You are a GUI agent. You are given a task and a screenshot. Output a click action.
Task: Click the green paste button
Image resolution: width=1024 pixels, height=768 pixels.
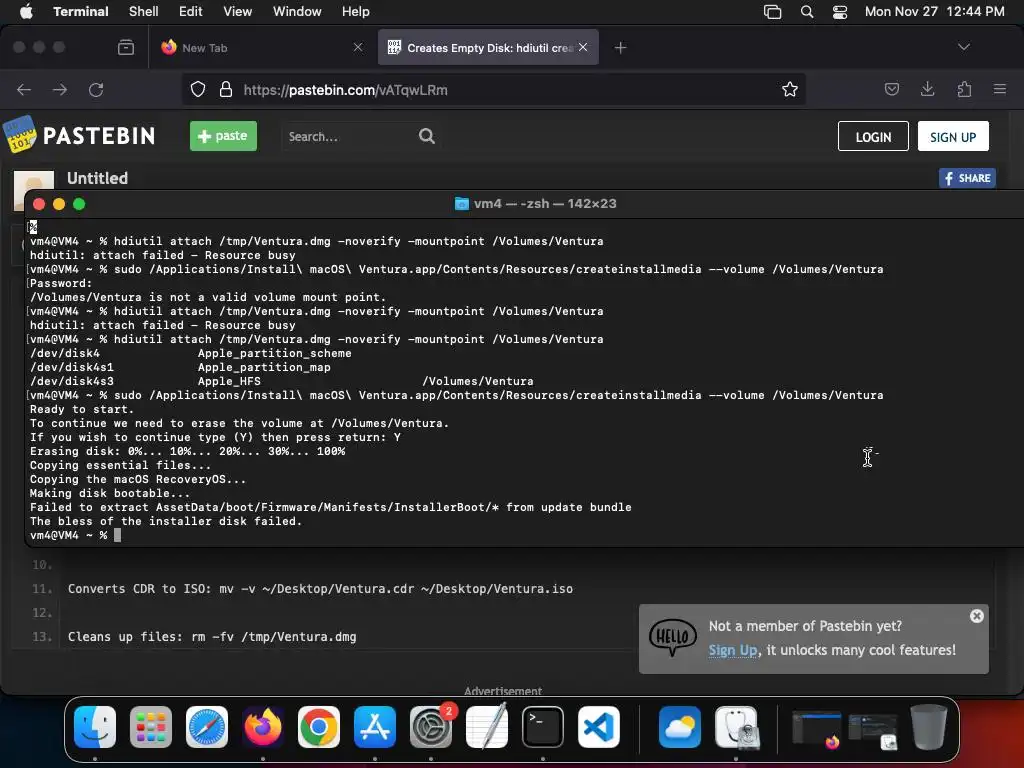click(223, 136)
